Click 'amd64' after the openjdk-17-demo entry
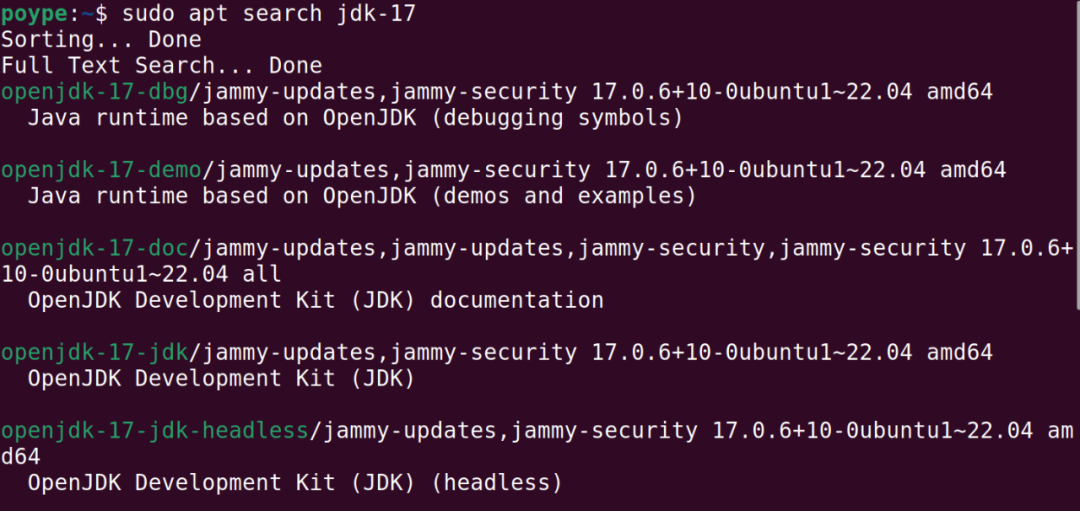Viewport: 1080px width, 511px height. point(973,169)
